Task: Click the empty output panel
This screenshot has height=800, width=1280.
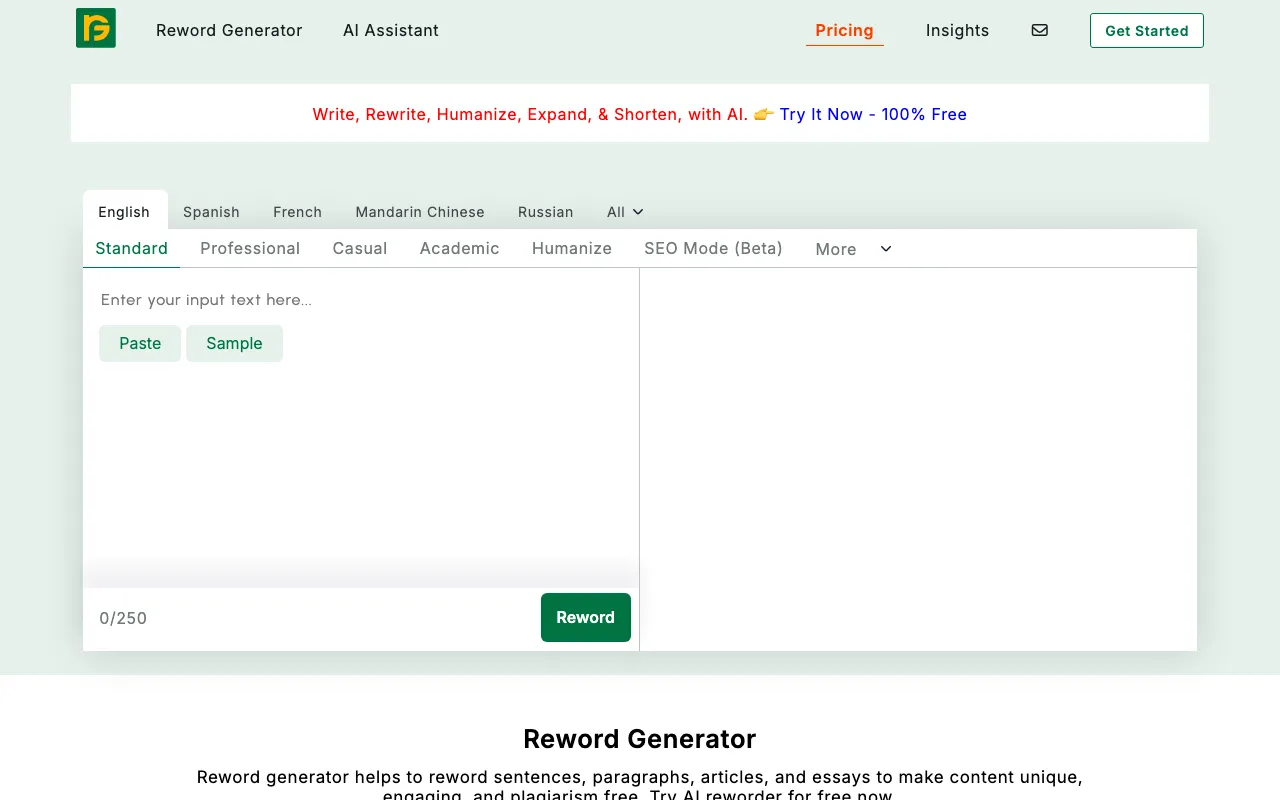Action: [918, 459]
